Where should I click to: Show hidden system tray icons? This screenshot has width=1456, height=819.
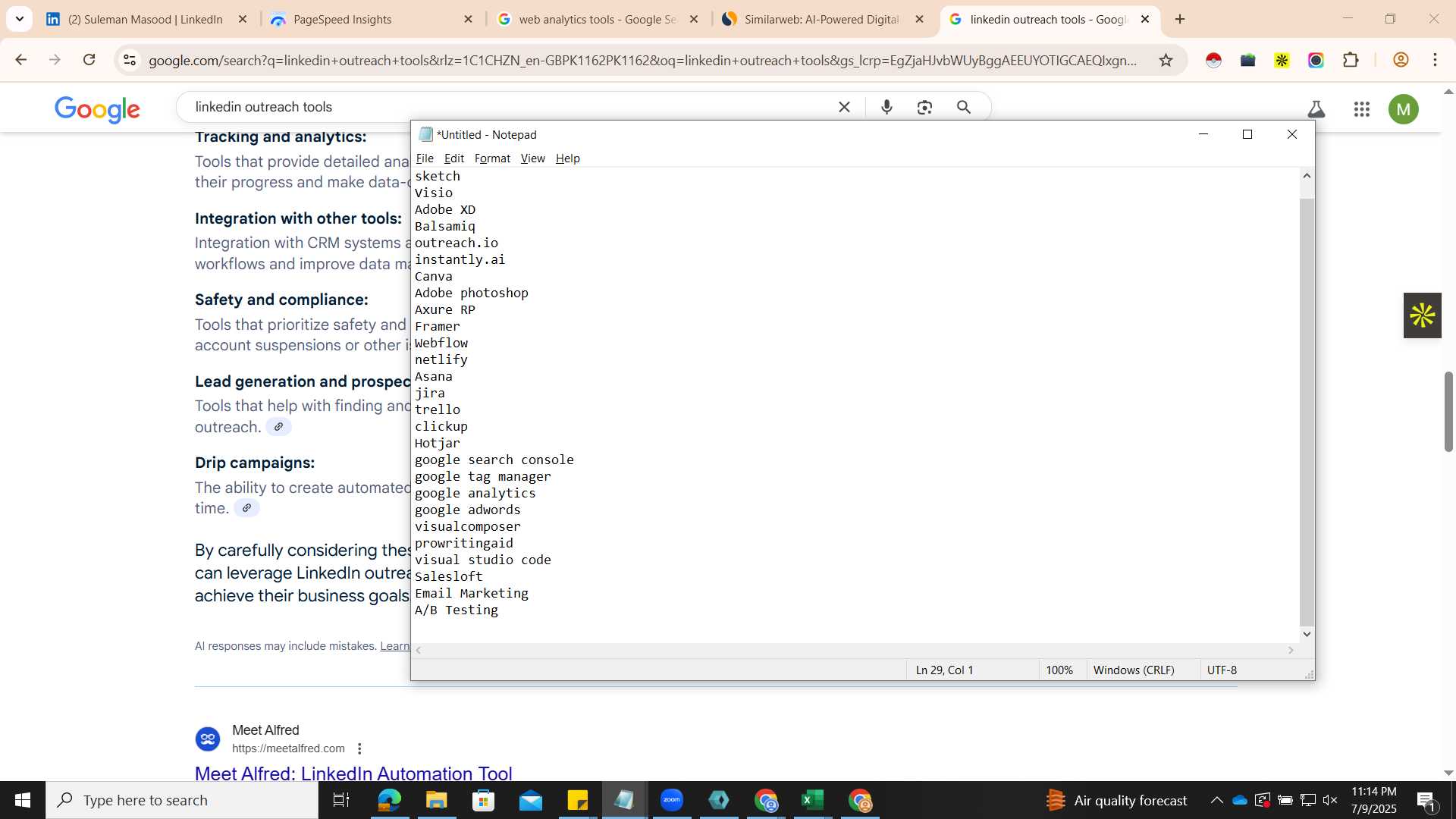(x=1216, y=800)
